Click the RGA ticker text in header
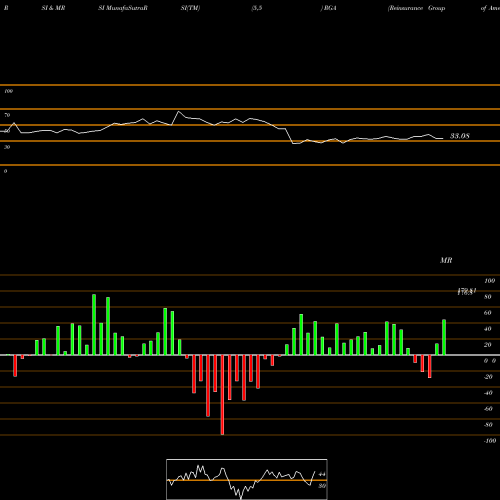This screenshot has width=500, height=500. click(x=330, y=8)
